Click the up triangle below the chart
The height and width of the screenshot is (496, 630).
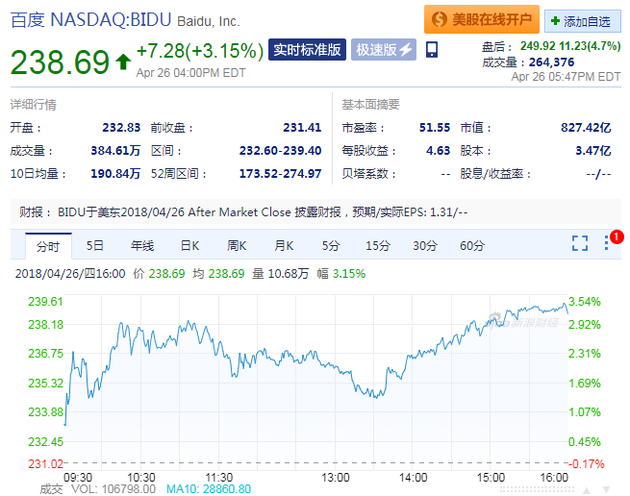[587, 490]
